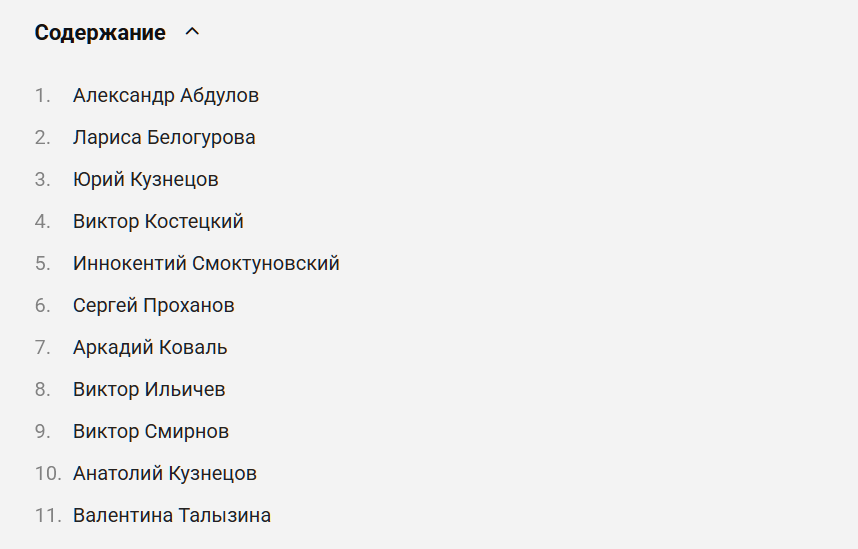Viewport: 858px width, 549px height.
Task: Click list number 5 beside Смоктуновский
Action: coord(43,263)
